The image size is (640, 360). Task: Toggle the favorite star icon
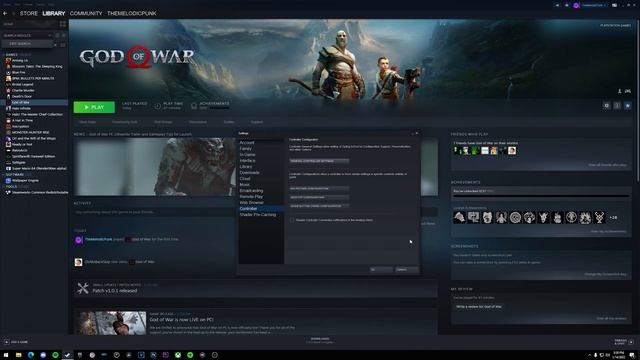tap(628, 106)
